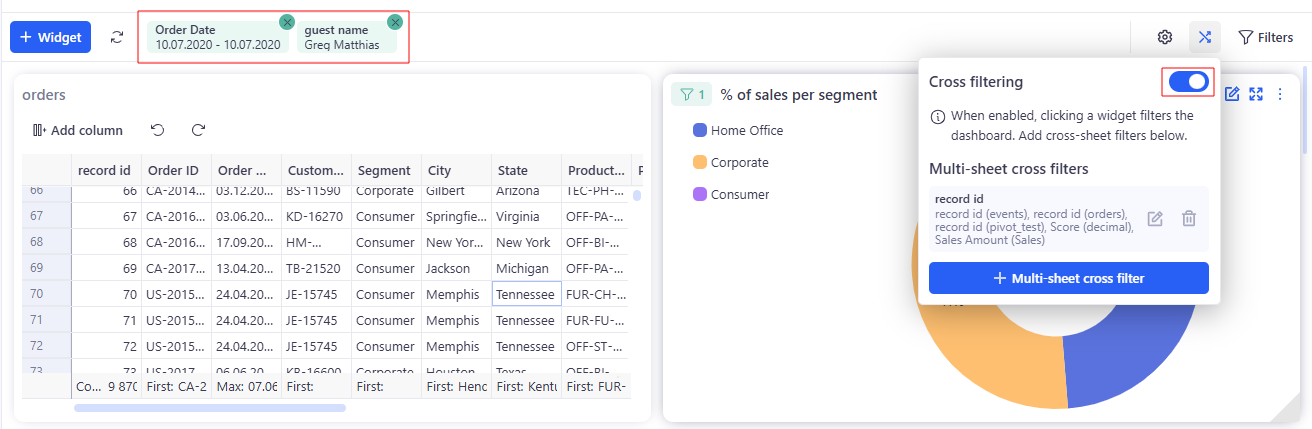Add a Multi-sheet cross filter
The image size is (1312, 429).
(x=1068, y=278)
